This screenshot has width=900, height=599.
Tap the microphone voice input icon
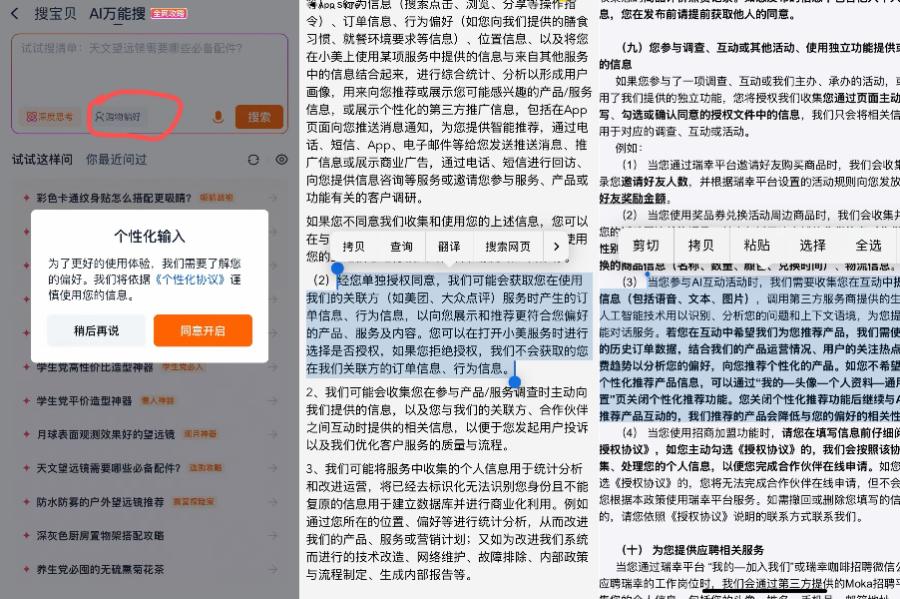[218, 117]
